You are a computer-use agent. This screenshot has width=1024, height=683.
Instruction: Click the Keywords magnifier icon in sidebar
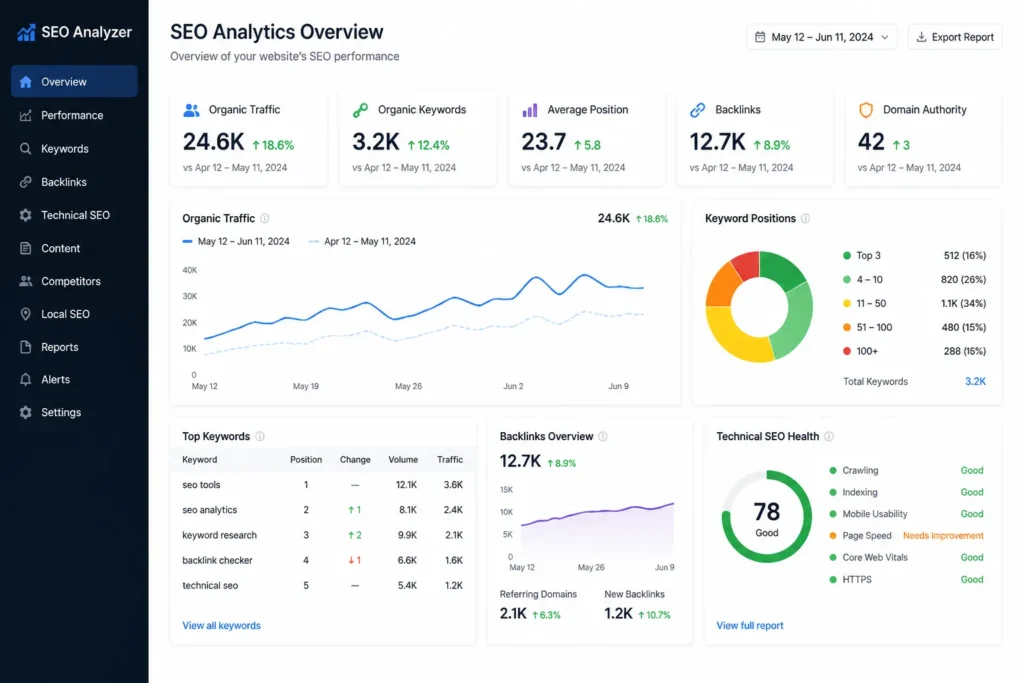pyautogui.click(x=25, y=149)
